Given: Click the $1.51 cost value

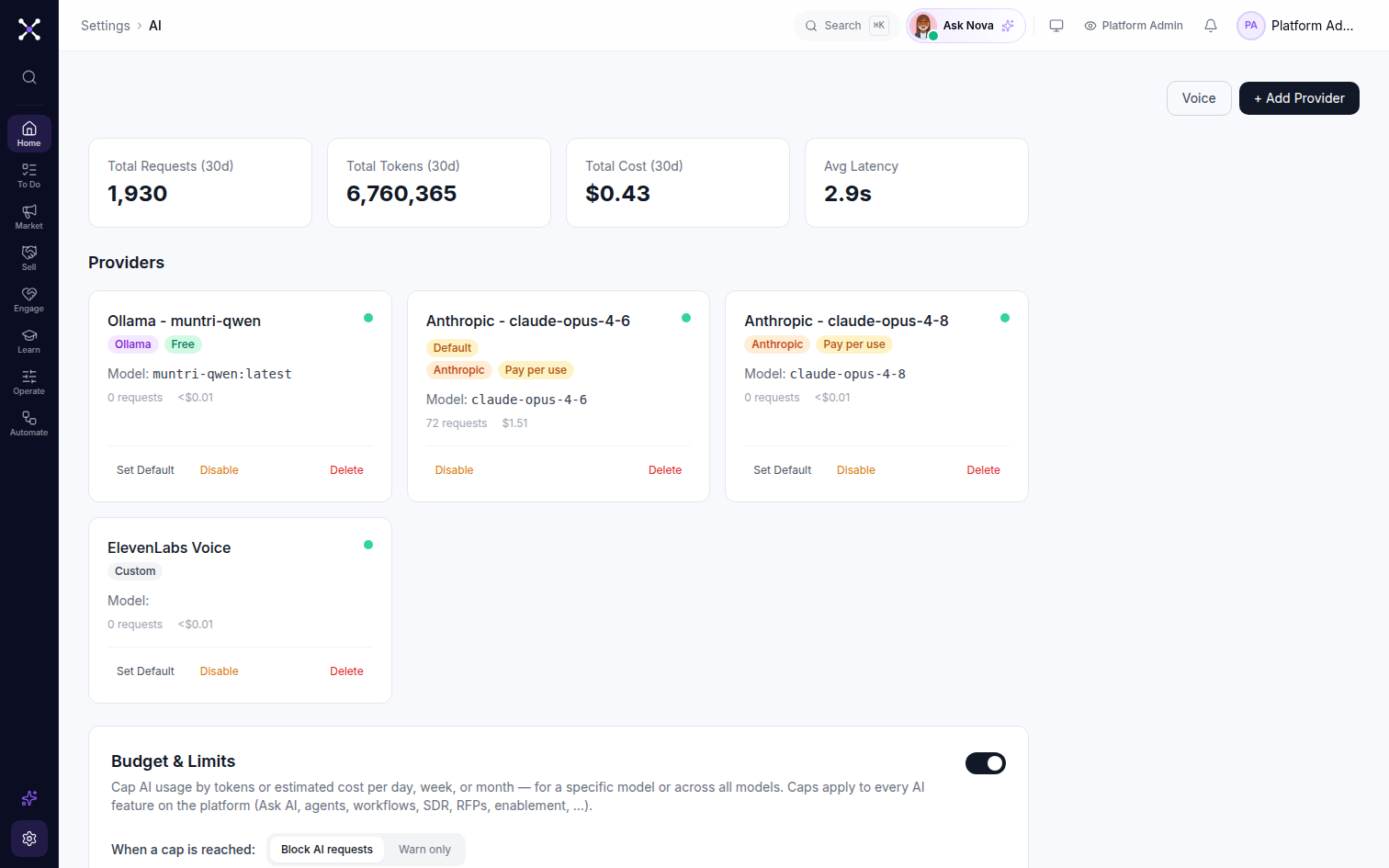Looking at the screenshot, I should (515, 423).
